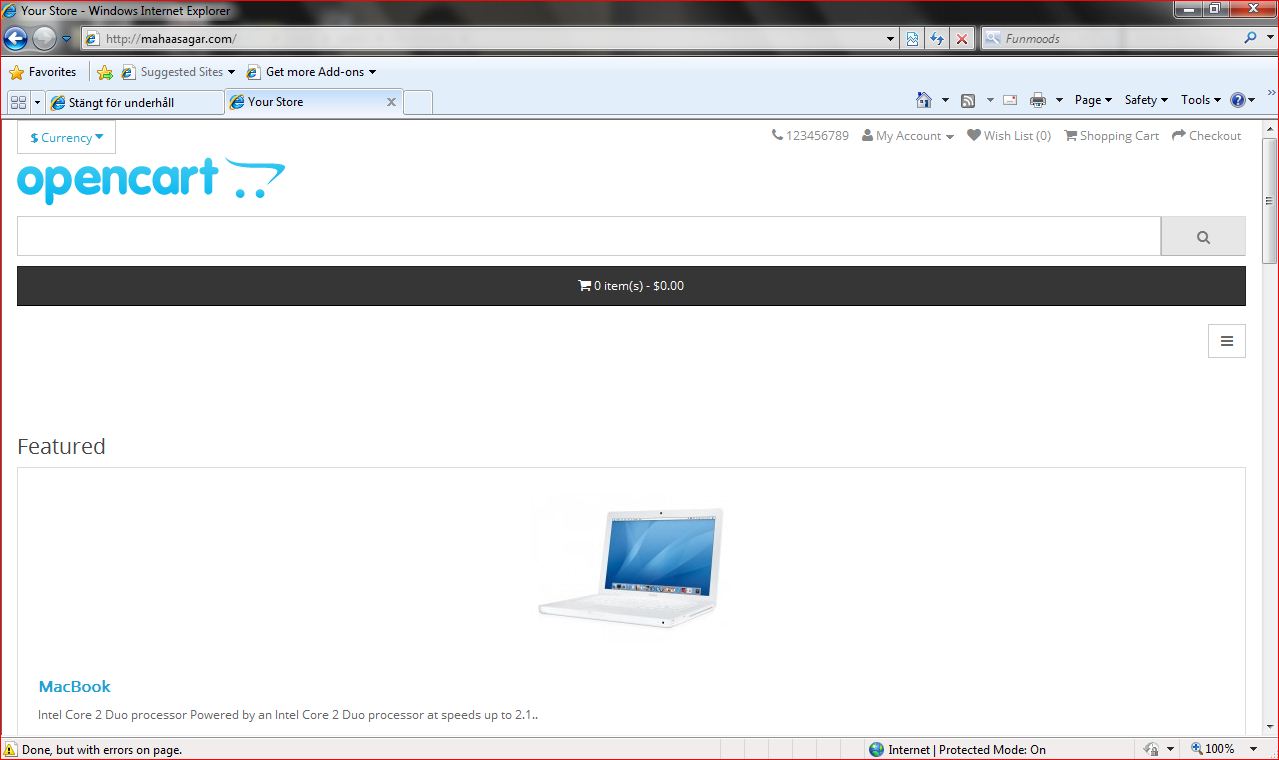Show Quick Tabs view
Screen dimensions: 1279x760
[19, 102]
